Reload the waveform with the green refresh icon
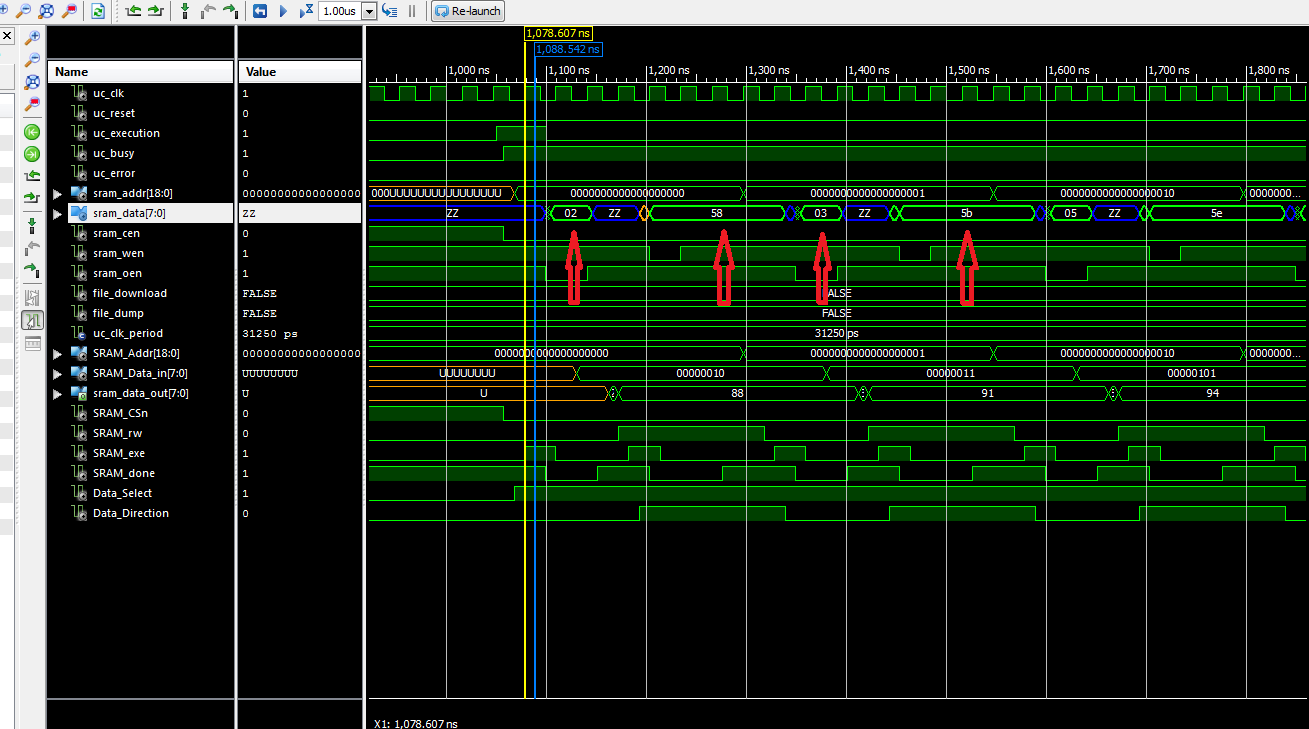The height and width of the screenshot is (729, 1309). pyautogui.click(x=97, y=11)
